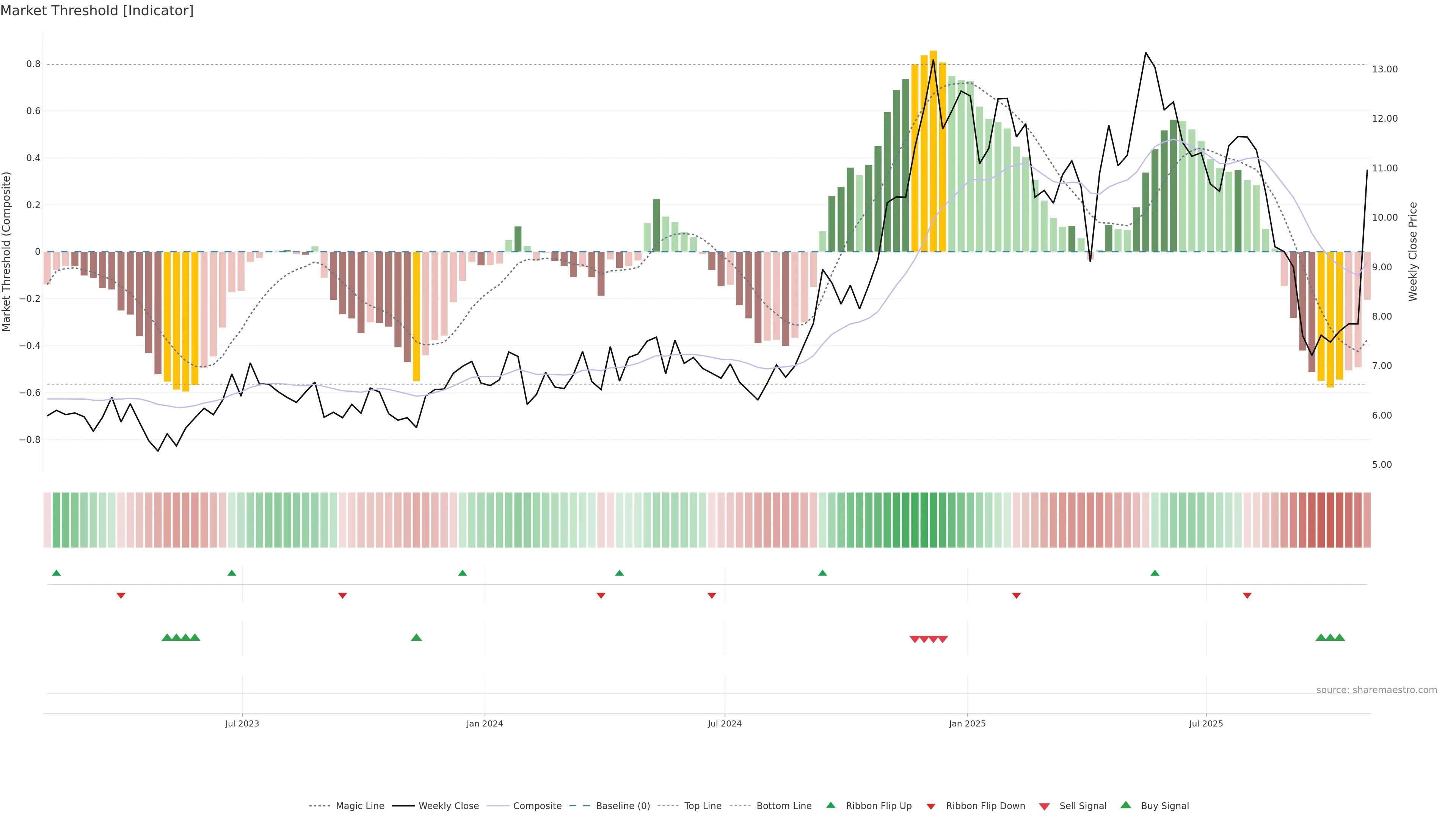
Task: Click the last ribbon flip down marker after Jul 2025
Action: (1247, 595)
